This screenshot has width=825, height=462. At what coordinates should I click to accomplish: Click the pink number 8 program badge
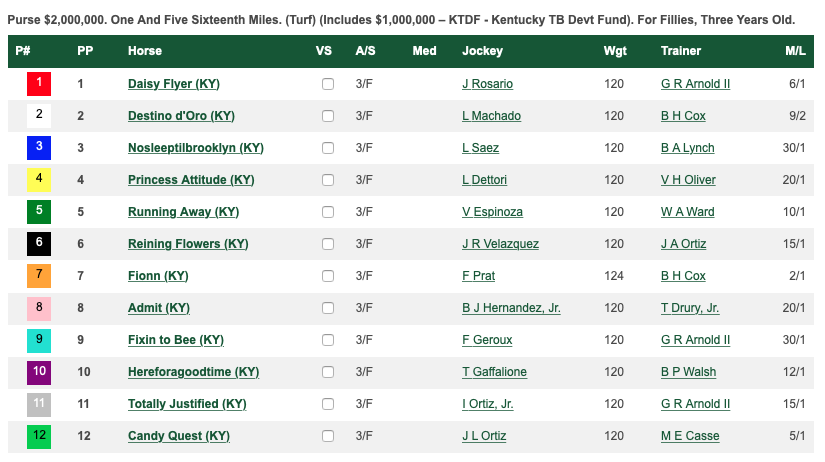tap(39, 308)
